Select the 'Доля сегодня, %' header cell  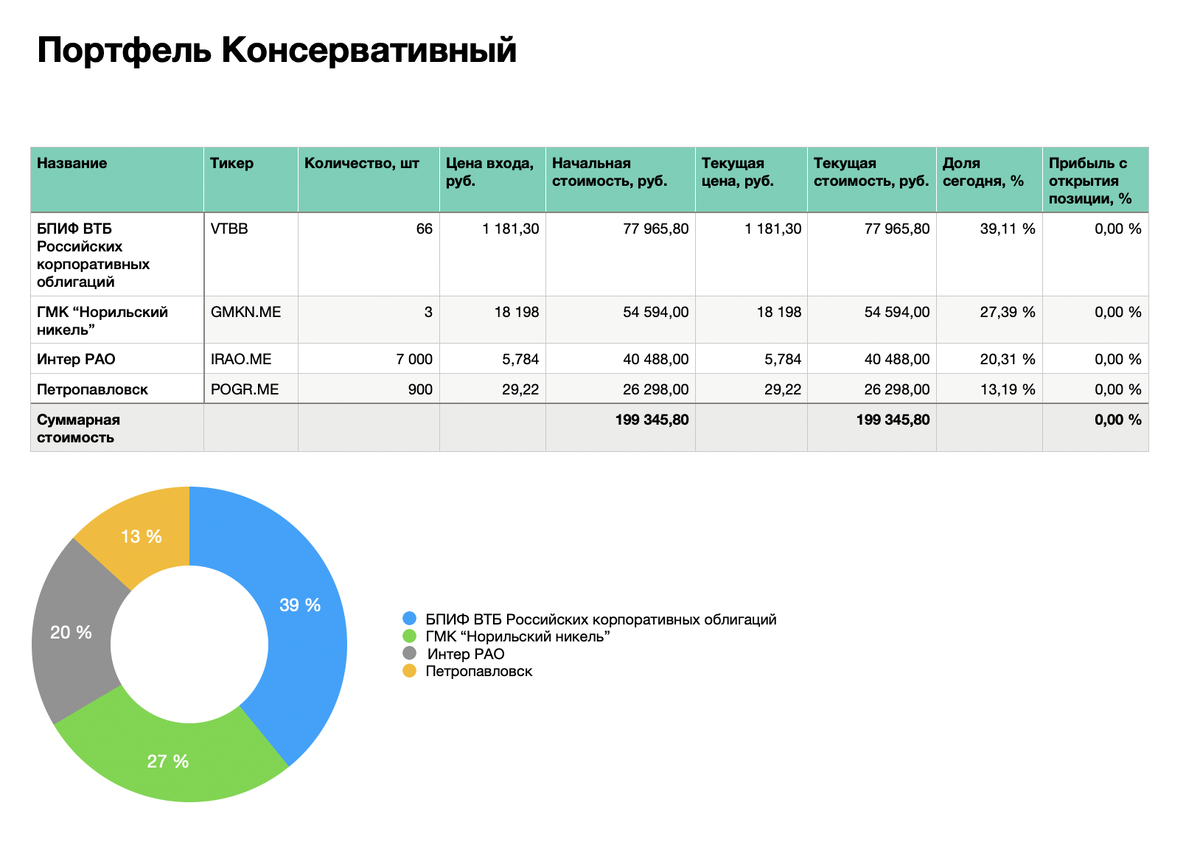pyautogui.click(x=990, y=180)
